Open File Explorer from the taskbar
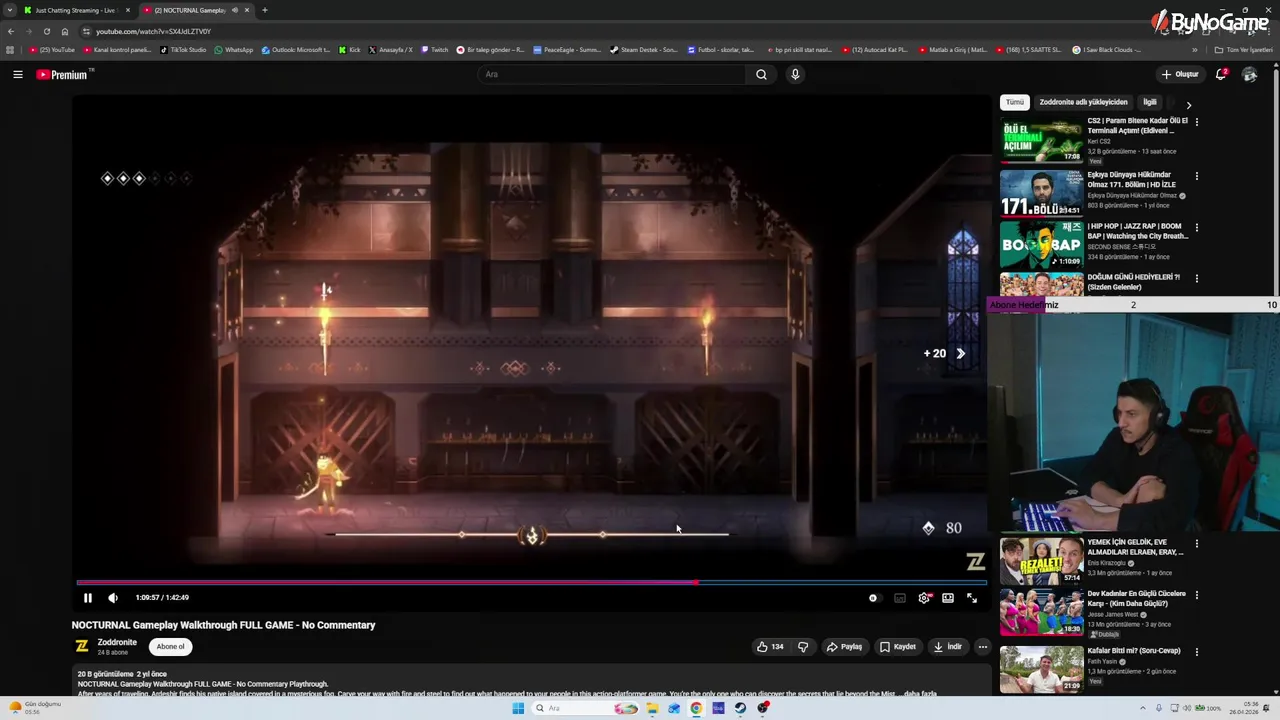Screen dimensions: 1280x720 652,708
